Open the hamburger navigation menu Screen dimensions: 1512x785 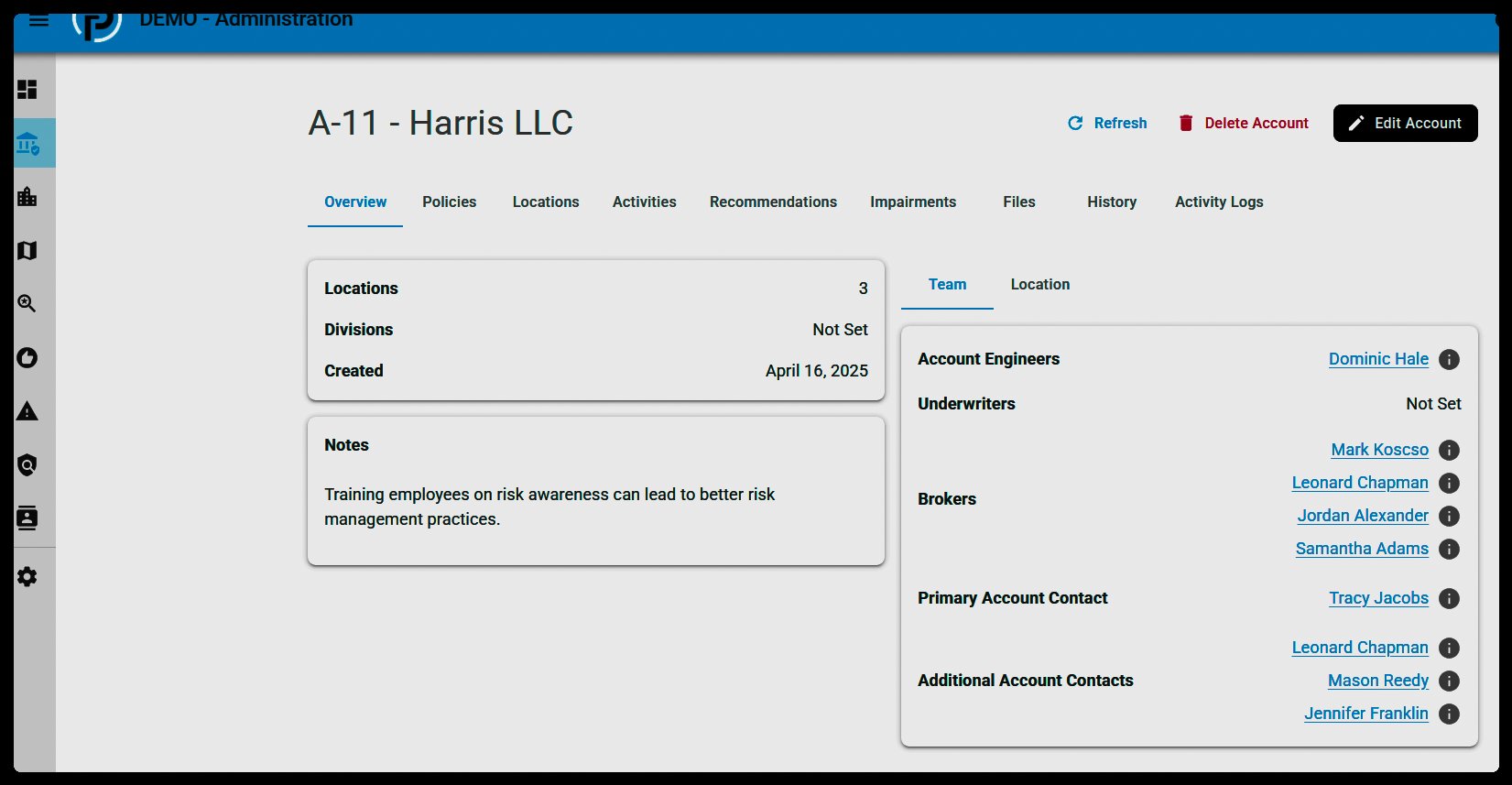[x=38, y=20]
